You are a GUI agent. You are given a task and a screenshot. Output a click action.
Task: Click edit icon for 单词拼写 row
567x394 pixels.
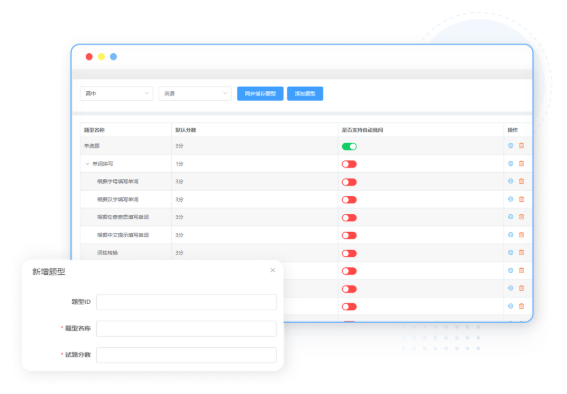click(510, 163)
